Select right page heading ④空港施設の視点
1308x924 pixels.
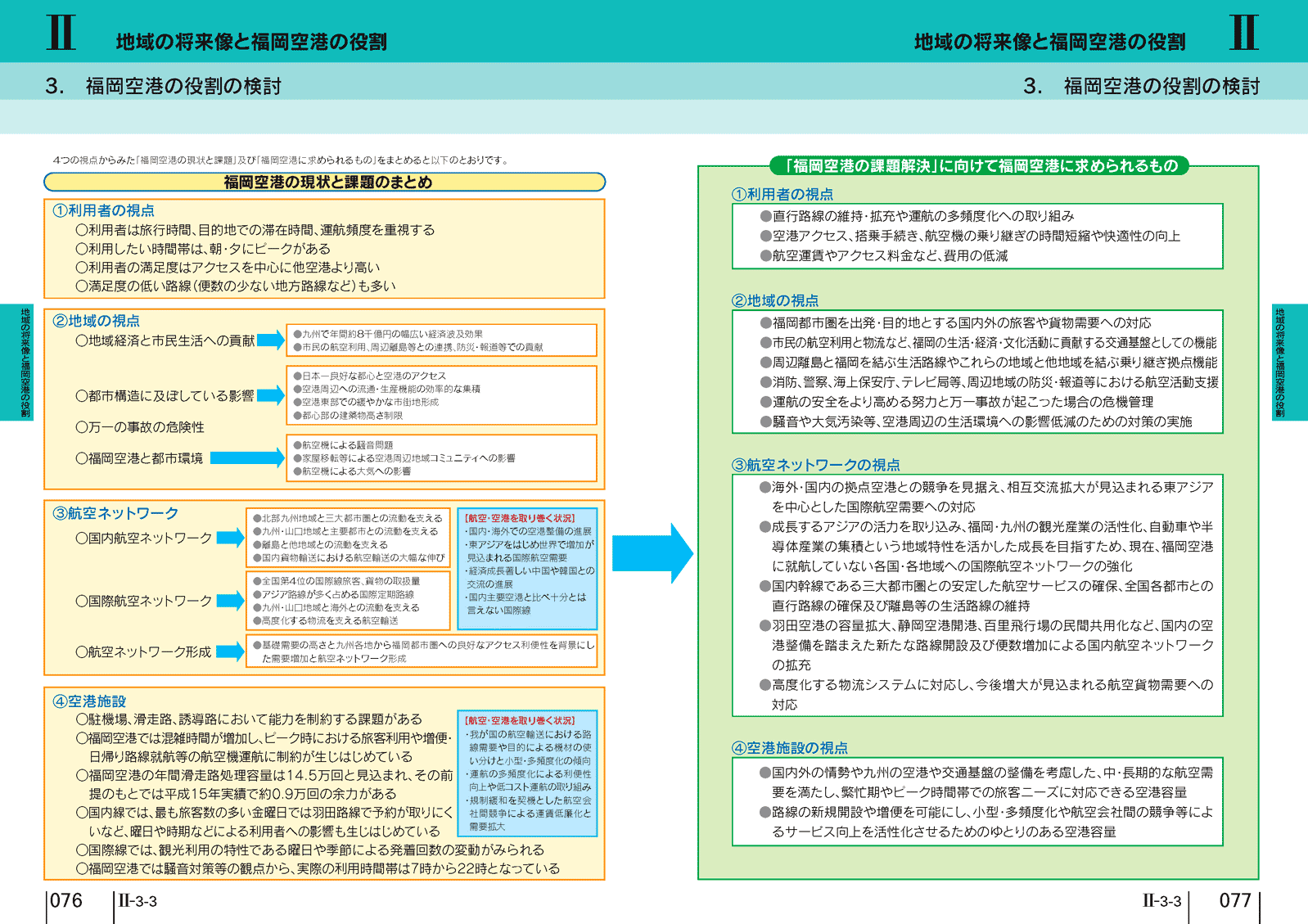pos(789,748)
